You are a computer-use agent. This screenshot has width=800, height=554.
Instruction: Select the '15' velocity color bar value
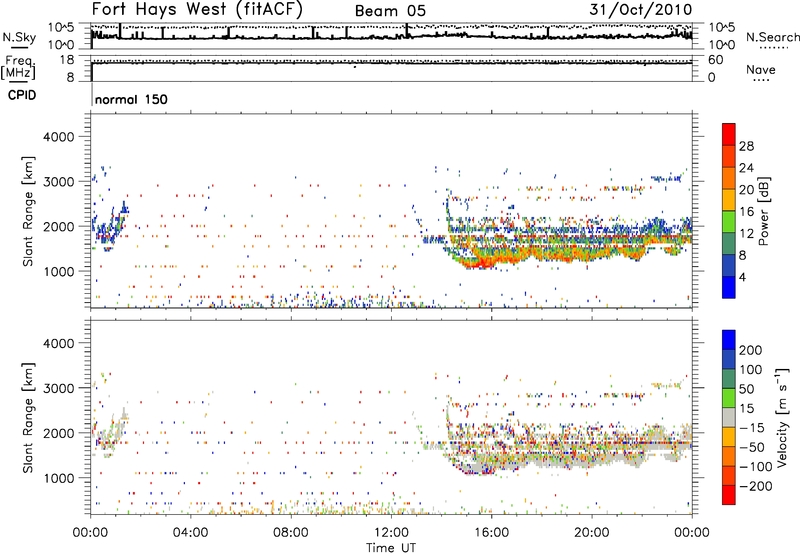click(746, 409)
